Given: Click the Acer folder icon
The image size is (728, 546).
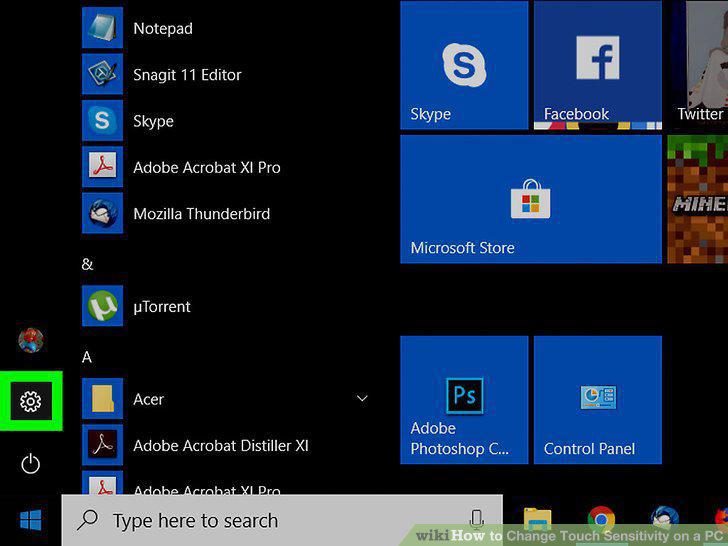Looking at the screenshot, I should click(x=102, y=398).
